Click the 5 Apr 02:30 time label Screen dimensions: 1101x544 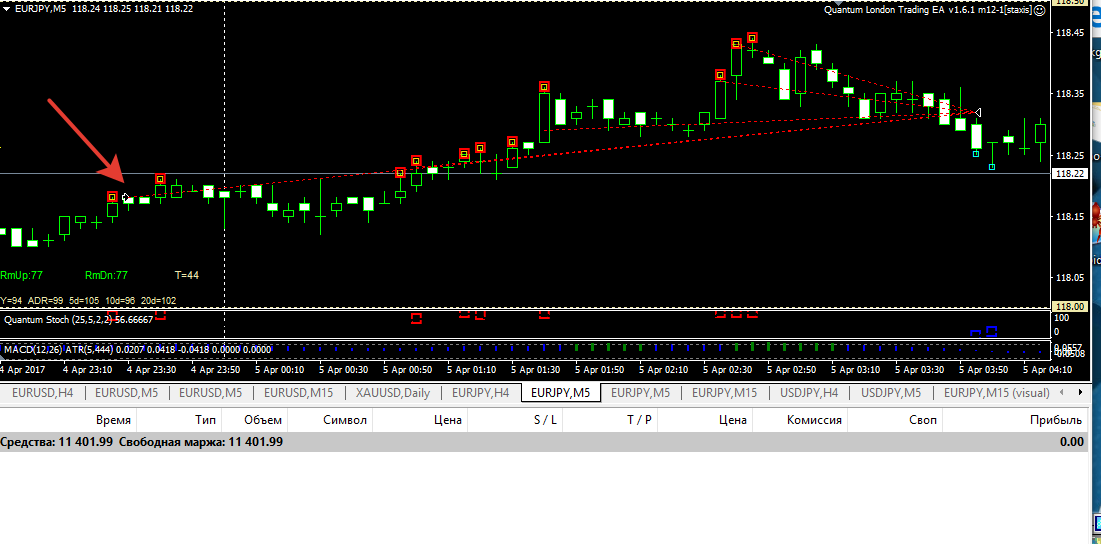728,369
